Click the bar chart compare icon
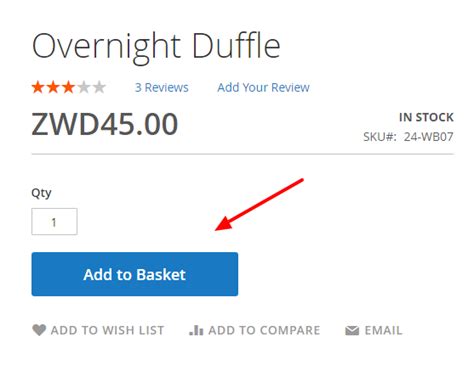The height and width of the screenshot is (382, 474). point(196,330)
